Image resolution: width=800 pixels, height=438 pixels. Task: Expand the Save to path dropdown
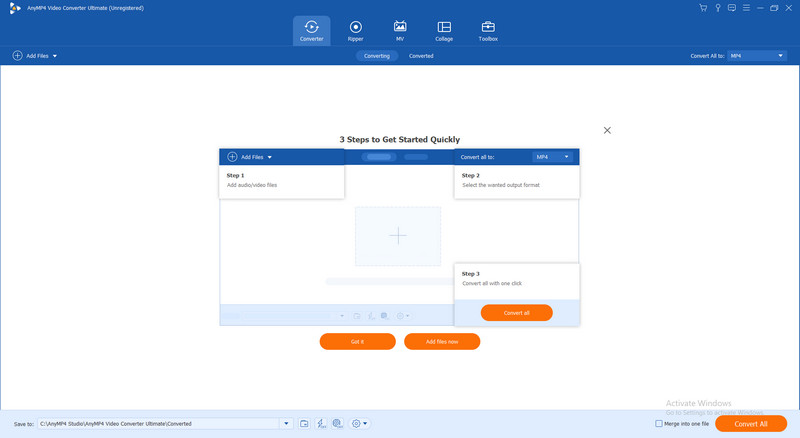click(286, 424)
